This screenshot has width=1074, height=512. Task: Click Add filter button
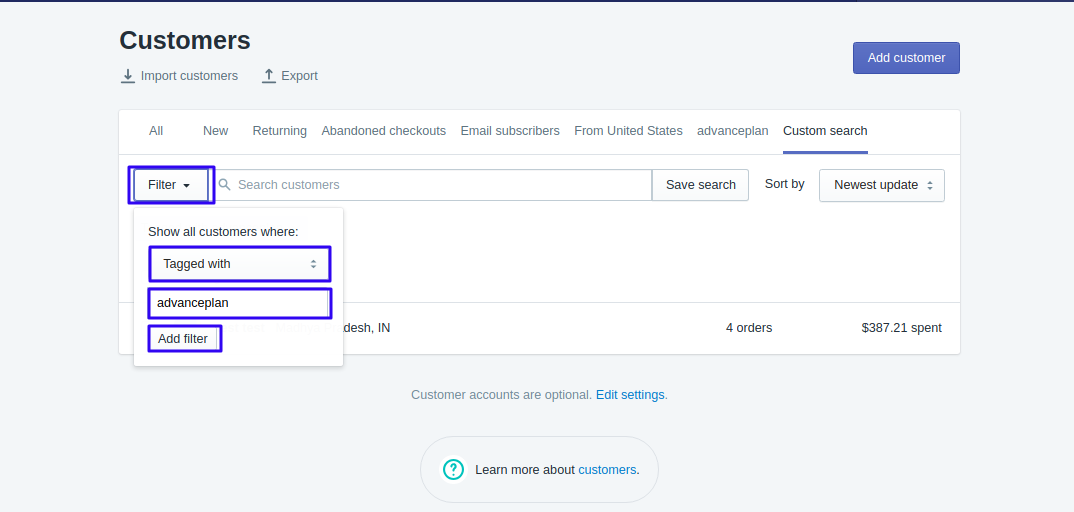point(183,339)
